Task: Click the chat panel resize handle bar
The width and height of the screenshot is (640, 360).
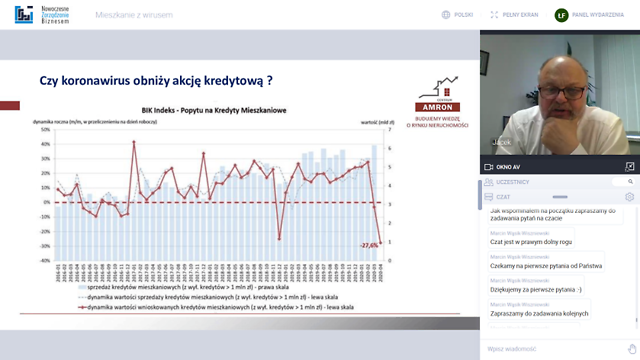Action: [560, 197]
